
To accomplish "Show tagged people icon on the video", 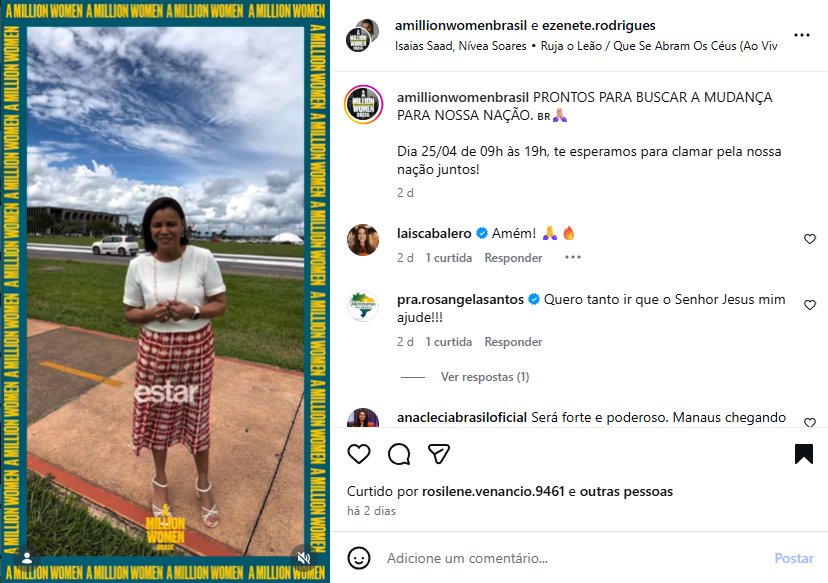I will click(27, 558).
